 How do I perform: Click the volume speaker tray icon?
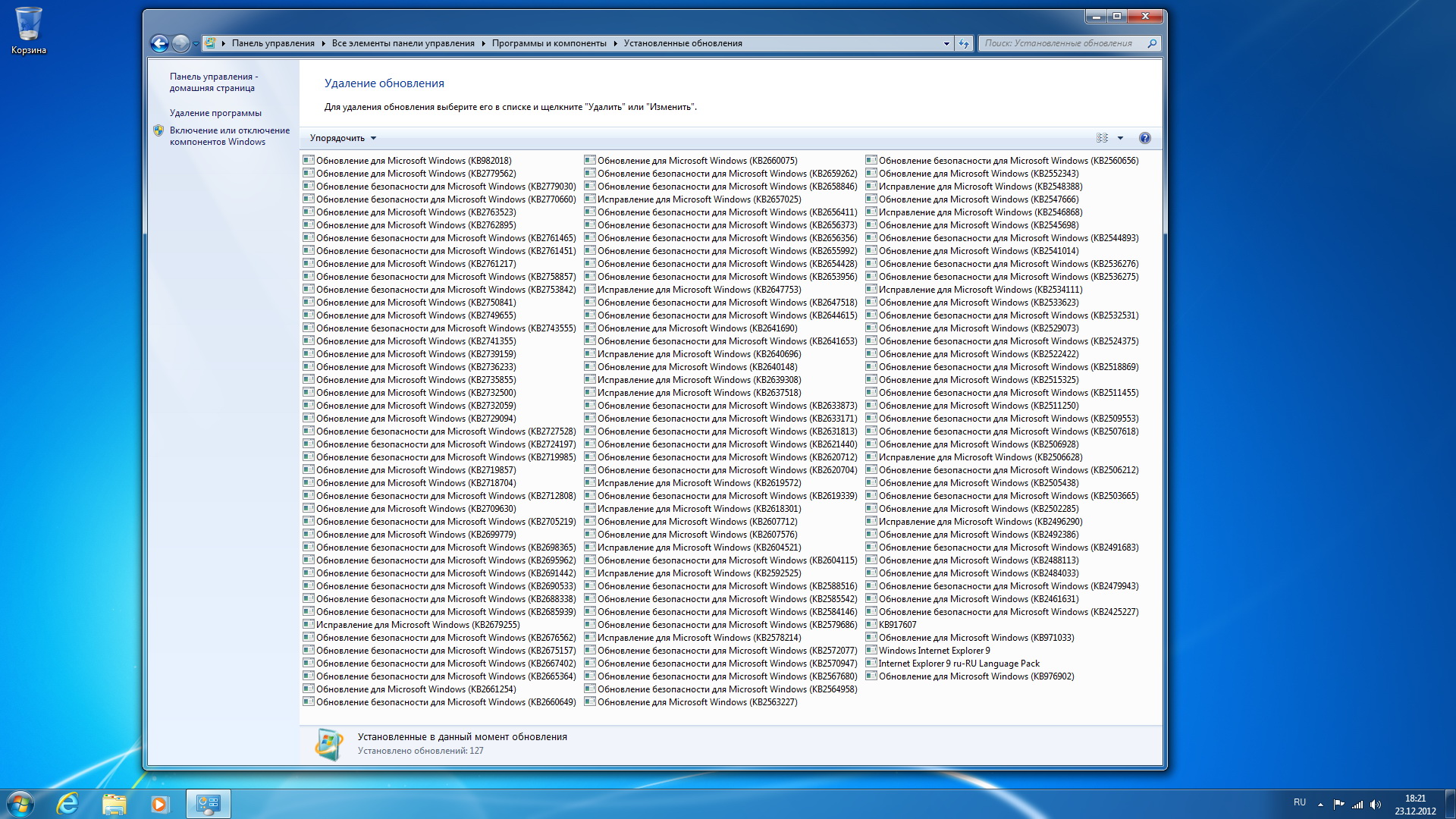tap(1376, 804)
